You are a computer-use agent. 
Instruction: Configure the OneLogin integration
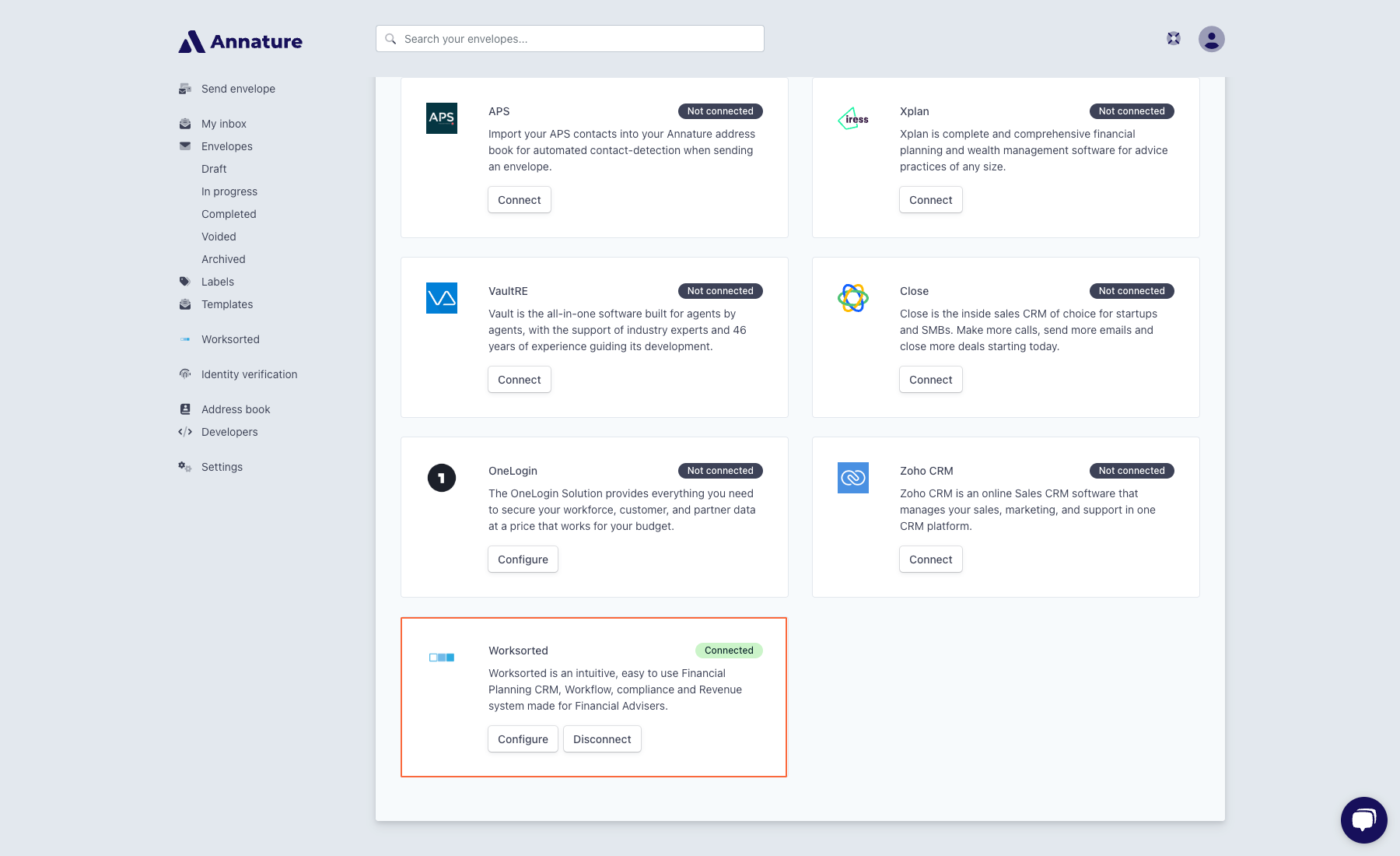[x=523, y=559]
